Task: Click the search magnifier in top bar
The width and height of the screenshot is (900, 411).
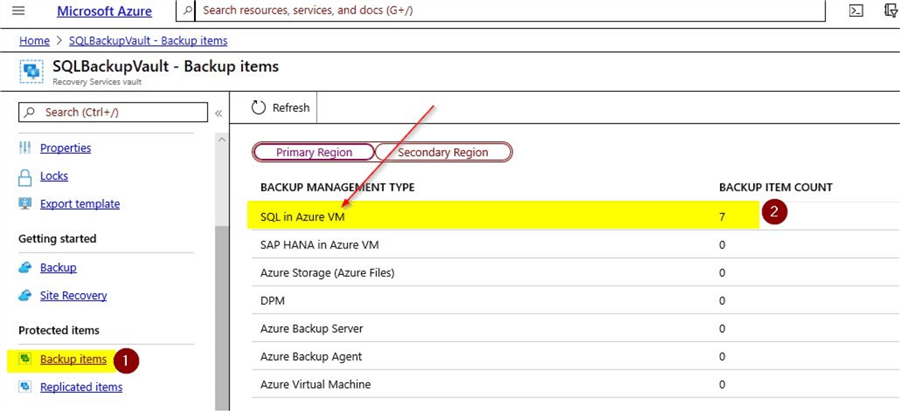Action: (x=187, y=10)
